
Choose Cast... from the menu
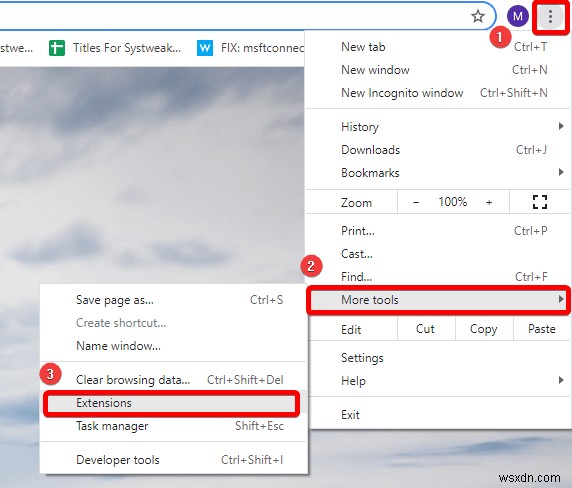(437, 253)
